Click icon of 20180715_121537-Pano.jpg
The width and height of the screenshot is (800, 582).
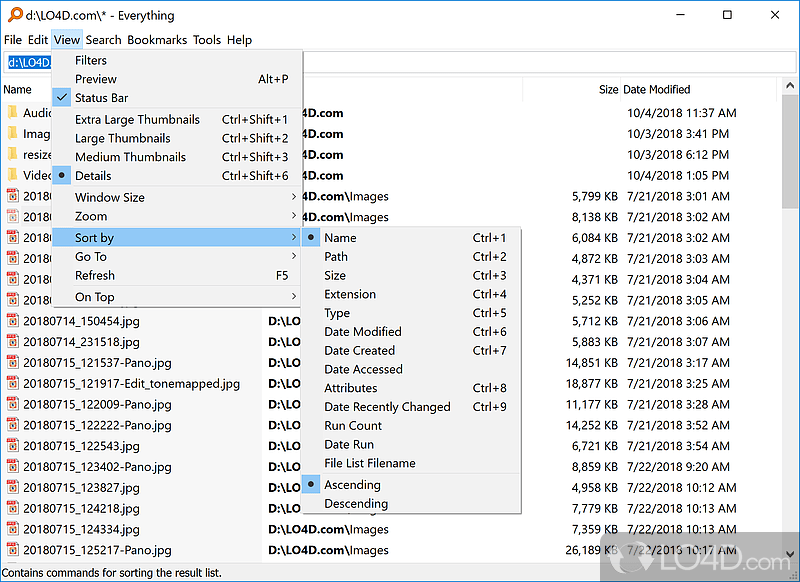[13, 363]
